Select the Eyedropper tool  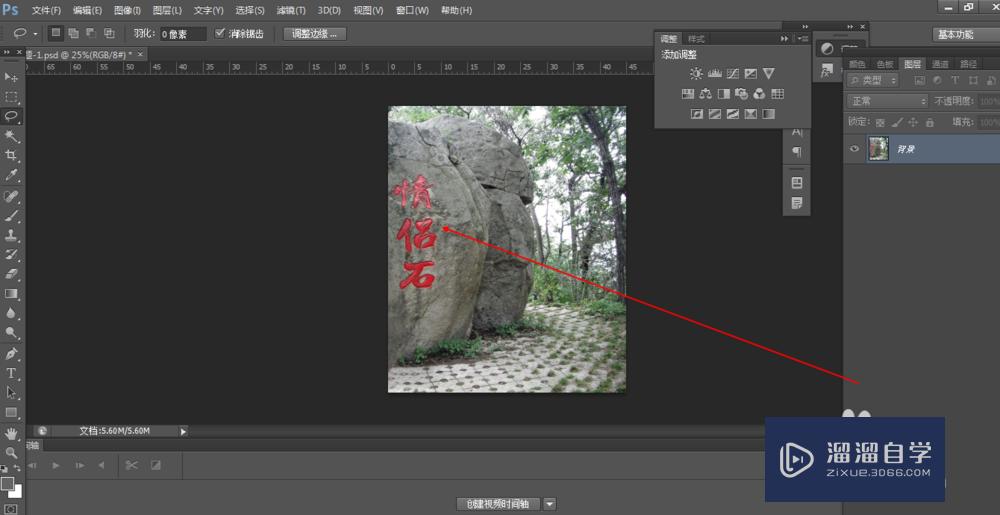click(x=11, y=175)
